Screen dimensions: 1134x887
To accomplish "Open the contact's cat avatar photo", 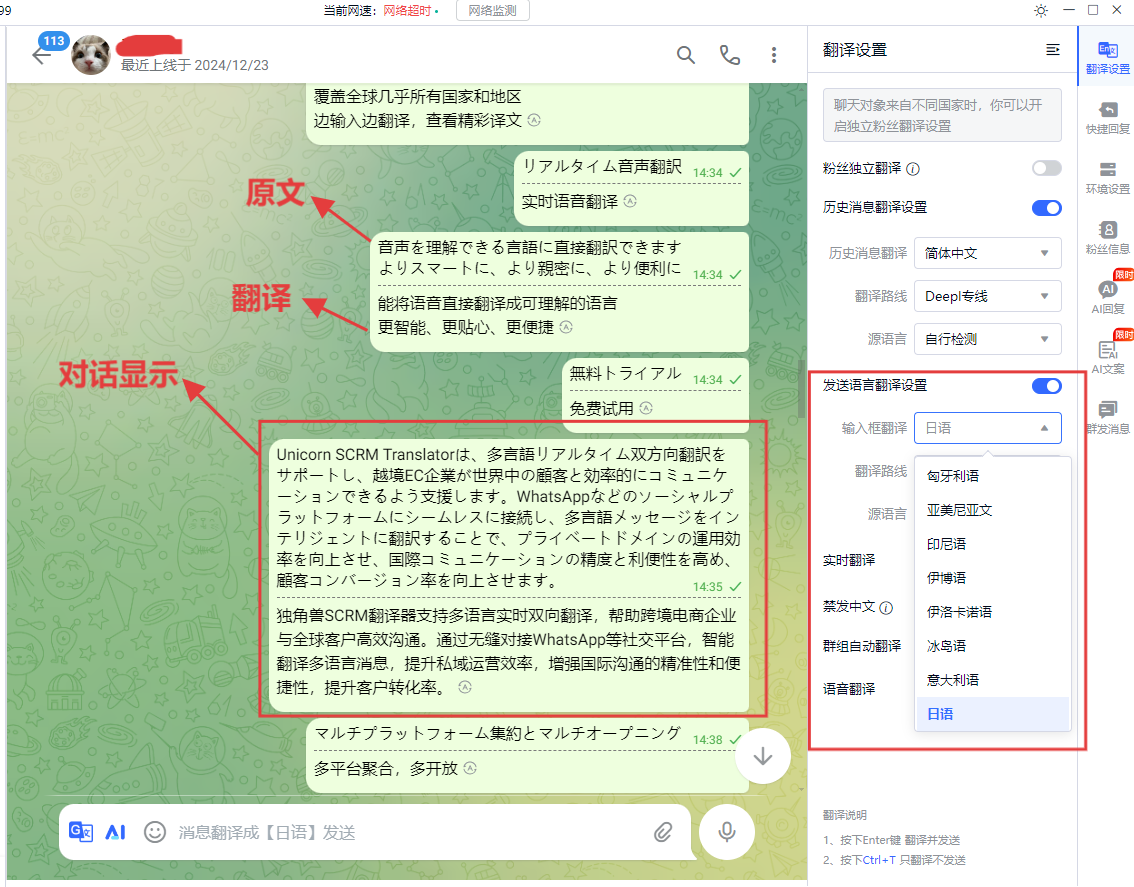I will pyautogui.click(x=91, y=54).
